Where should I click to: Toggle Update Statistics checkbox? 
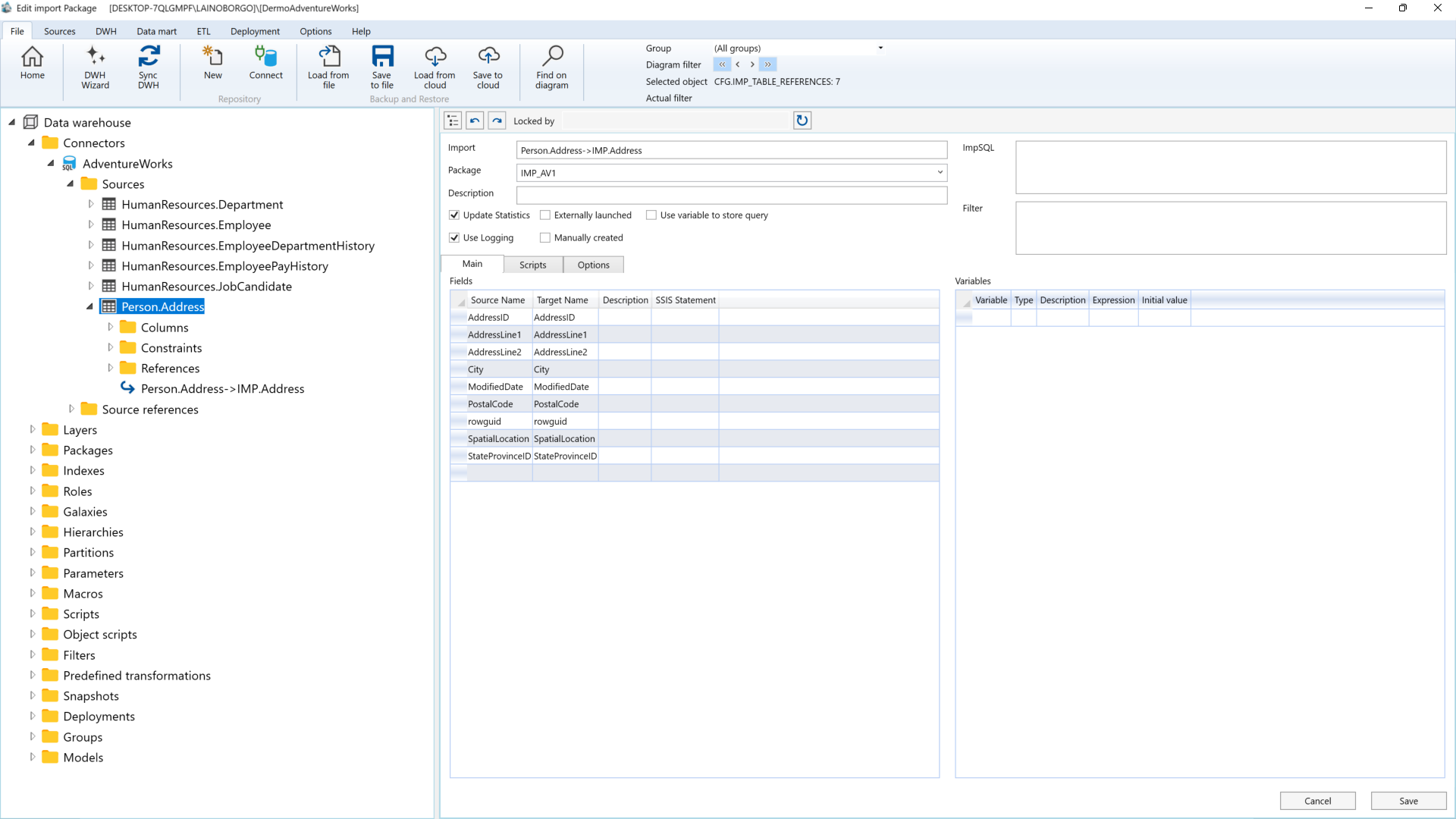coord(454,215)
